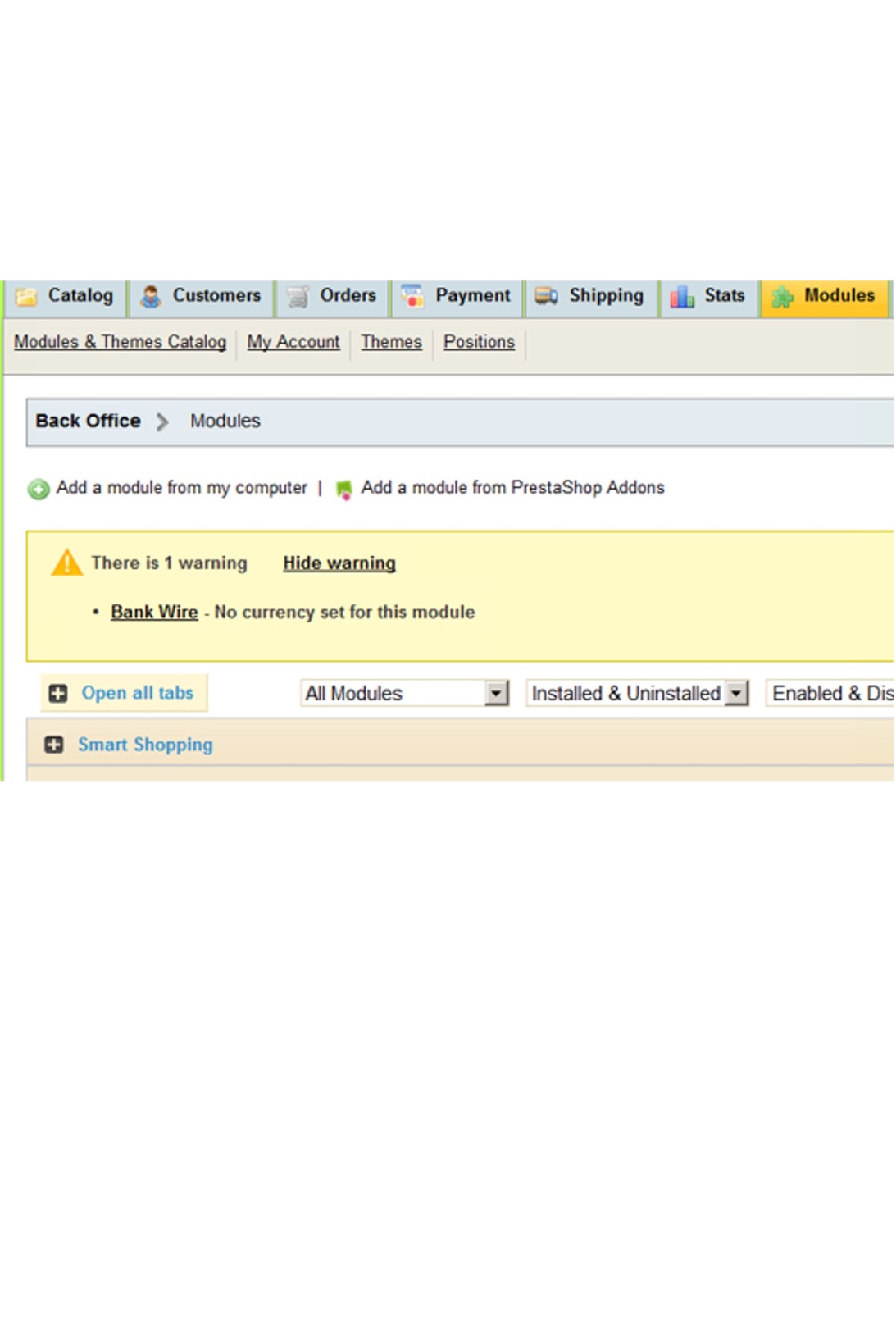
Task: Click the 'There is 1 warning' text
Action: 169,563
